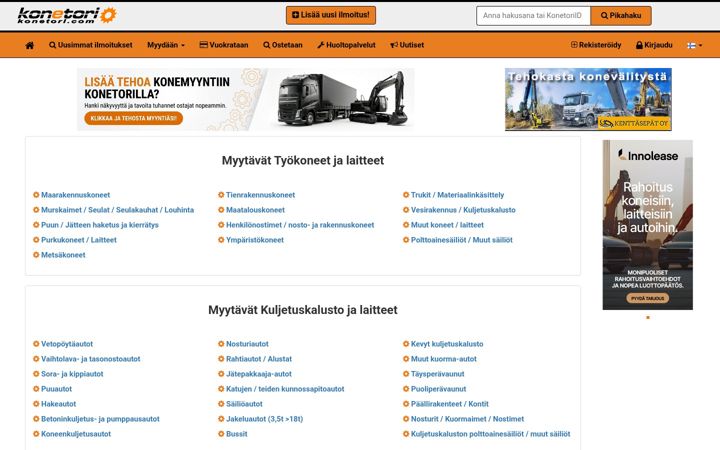Click Kirjaudu login link
The height and width of the screenshot is (450, 720).
click(654, 45)
